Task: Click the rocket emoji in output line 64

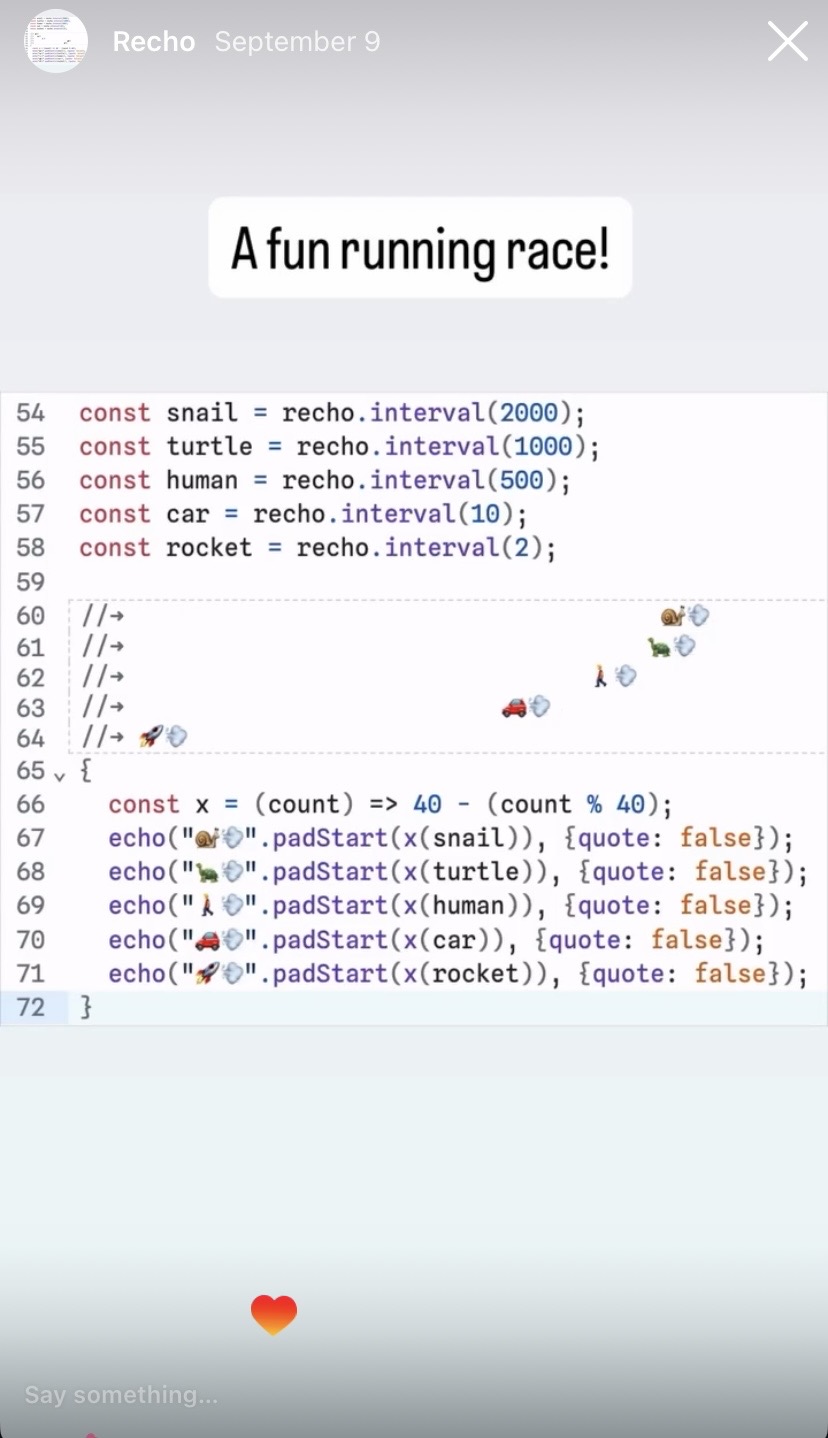Action: pyautogui.click(x=150, y=738)
